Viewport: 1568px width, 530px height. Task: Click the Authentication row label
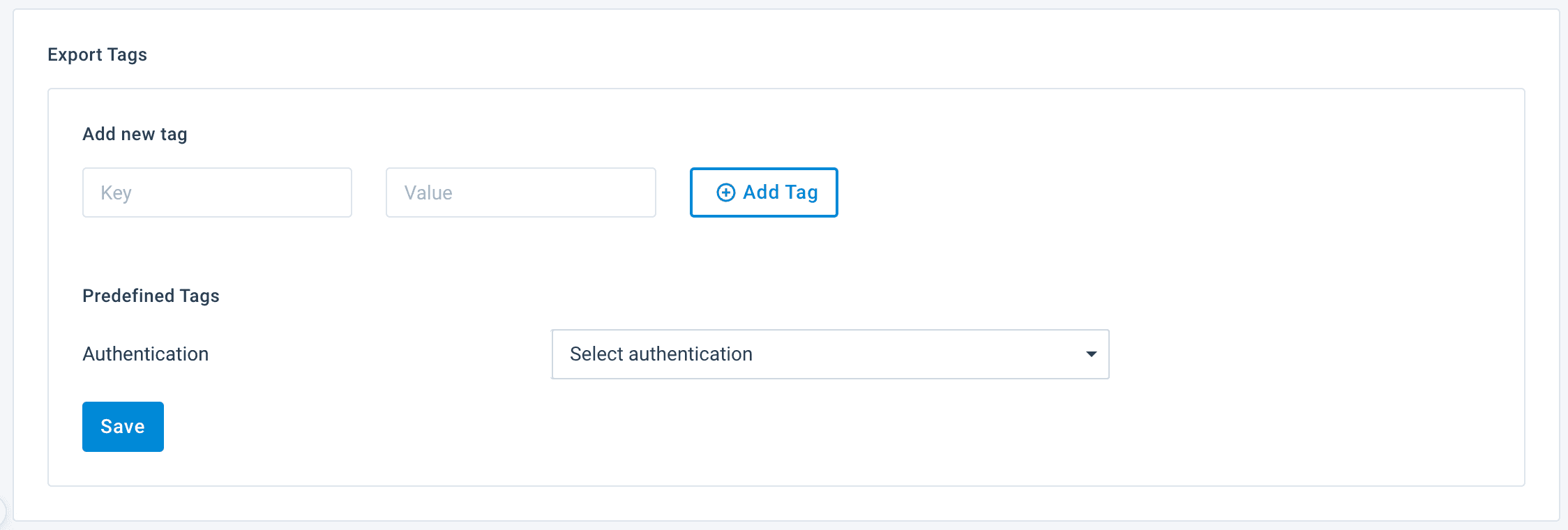[x=145, y=354]
